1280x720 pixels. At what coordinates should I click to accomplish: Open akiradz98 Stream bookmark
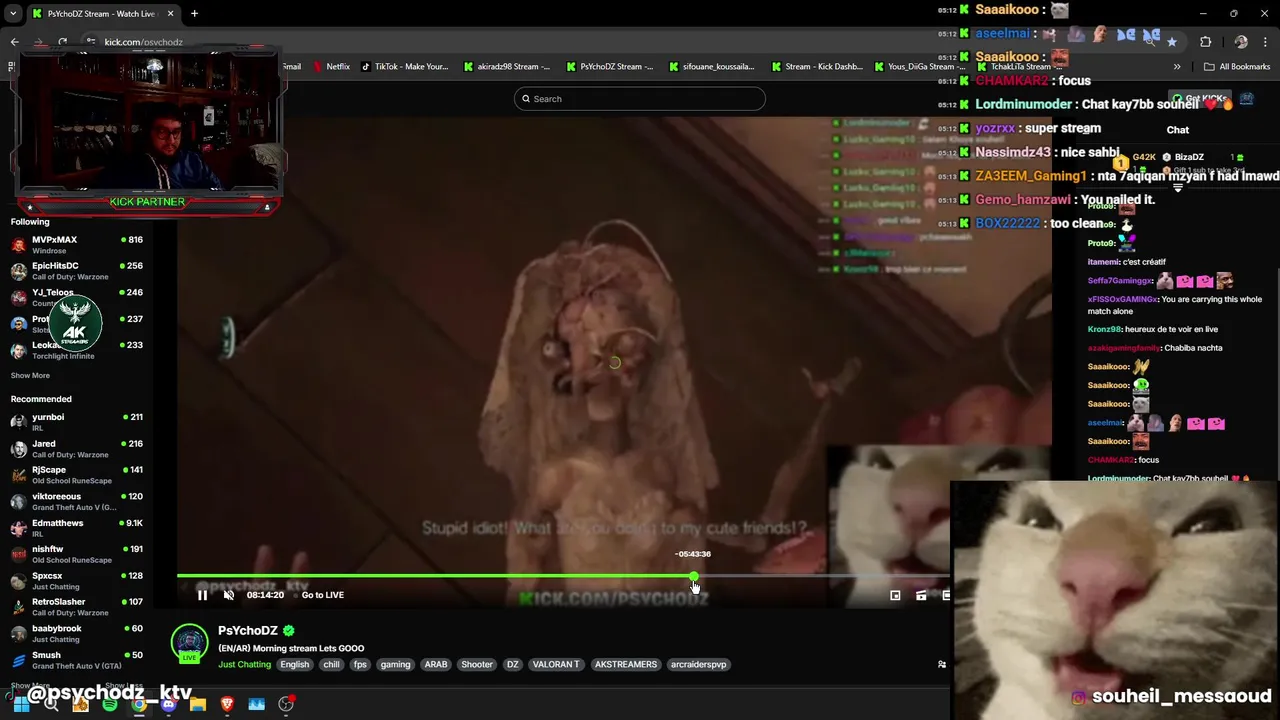coord(506,67)
